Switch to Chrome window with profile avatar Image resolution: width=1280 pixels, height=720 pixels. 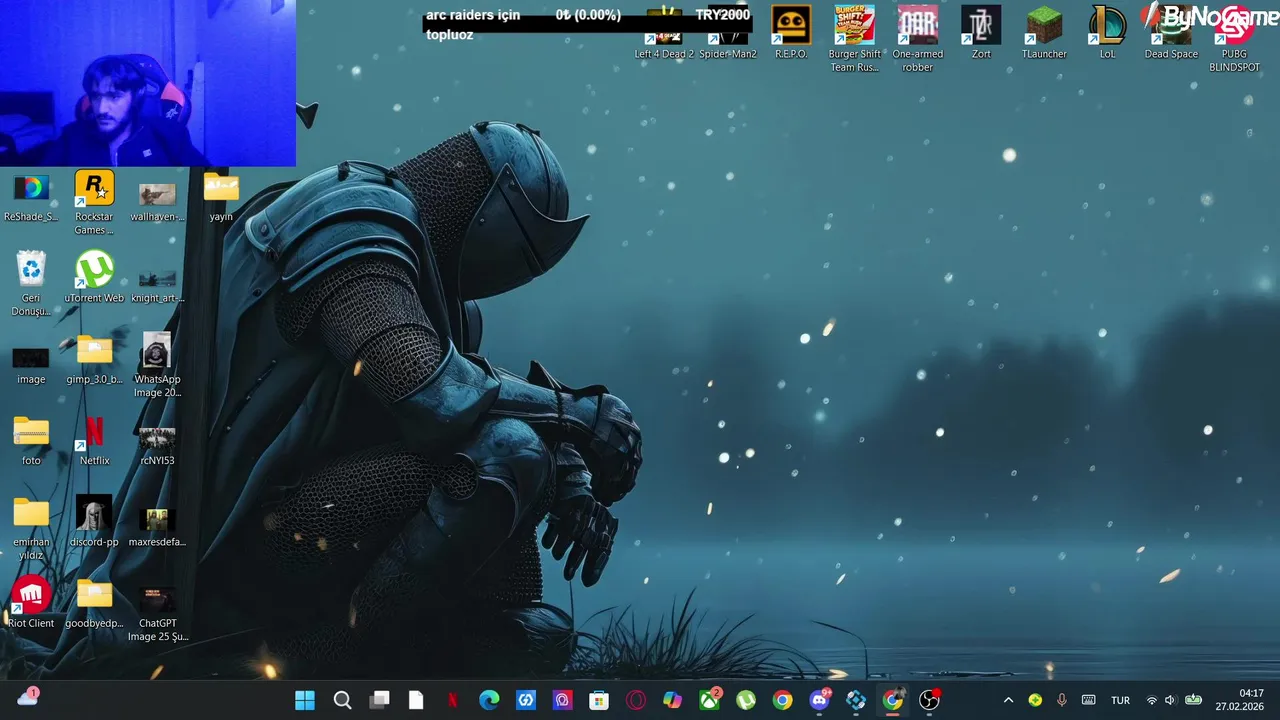(893, 700)
